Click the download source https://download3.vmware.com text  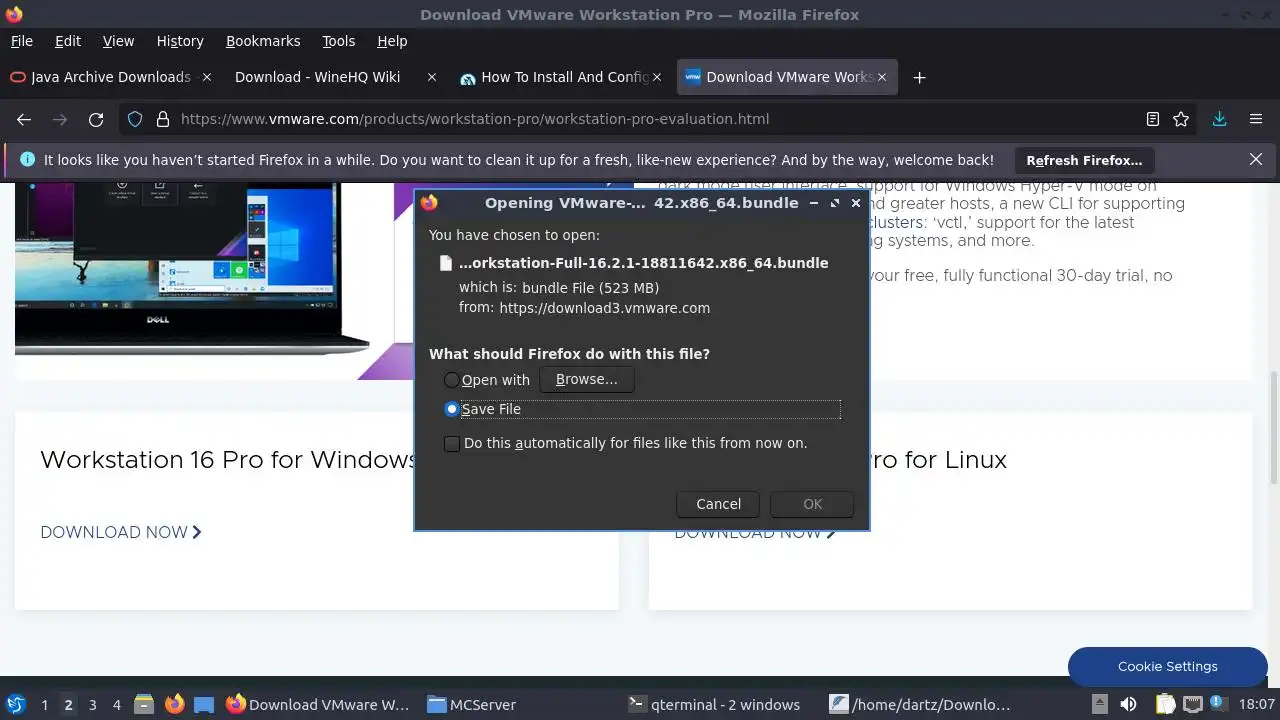(x=604, y=308)
